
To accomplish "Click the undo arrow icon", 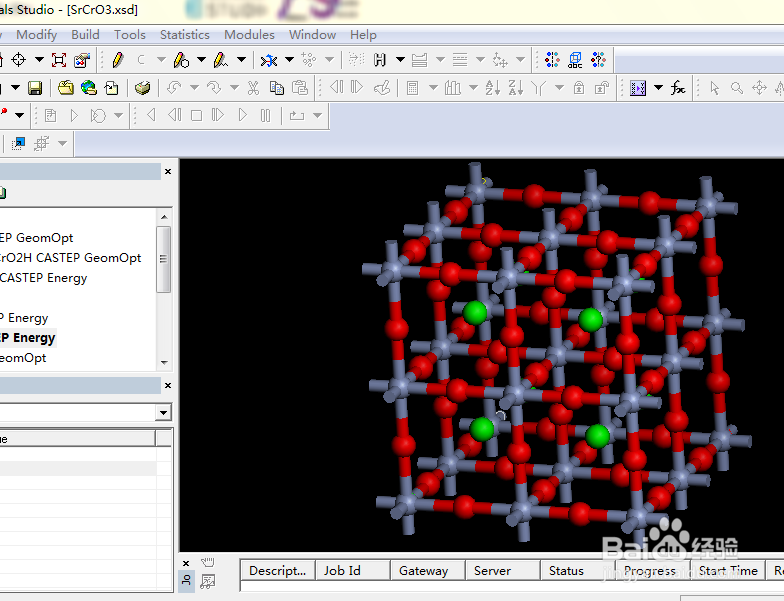I will pyautogui.click(x=174, y=88).
